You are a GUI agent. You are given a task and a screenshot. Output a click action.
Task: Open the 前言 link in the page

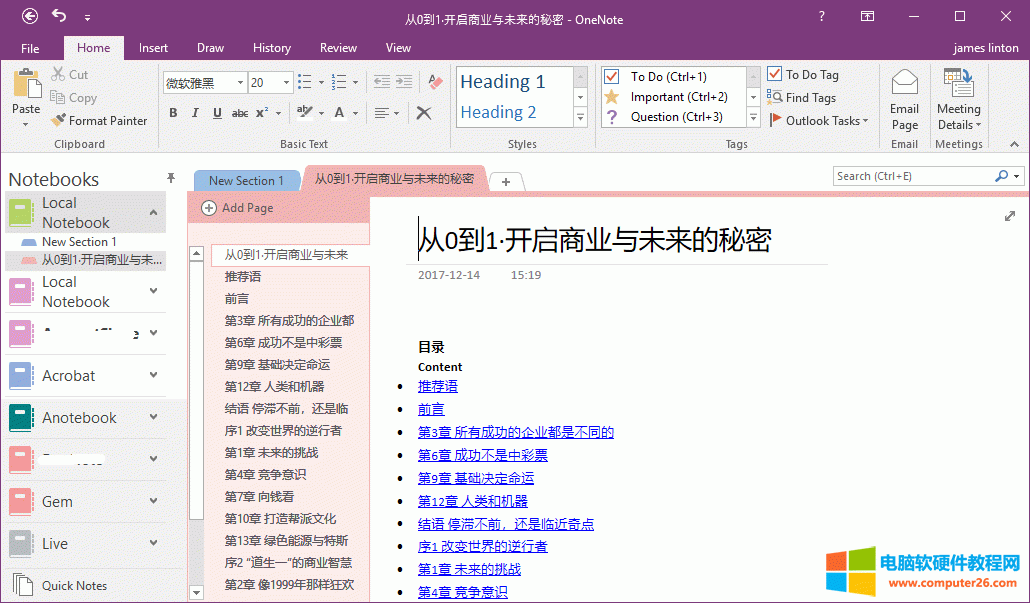click(431, 409)
